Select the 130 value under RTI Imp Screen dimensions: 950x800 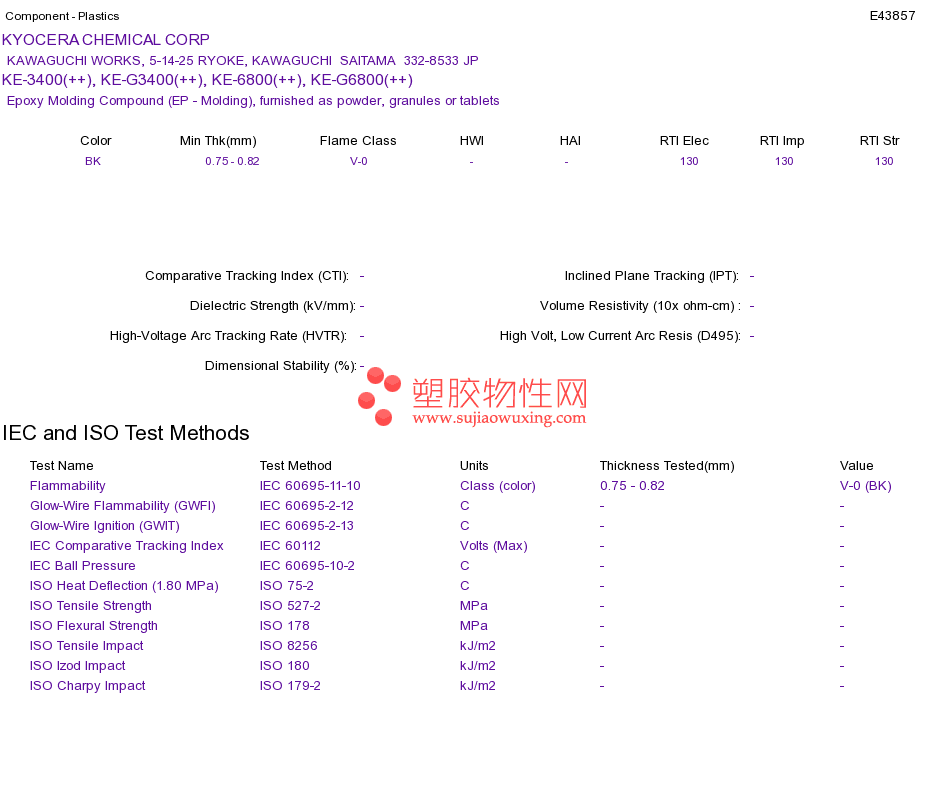784,161
